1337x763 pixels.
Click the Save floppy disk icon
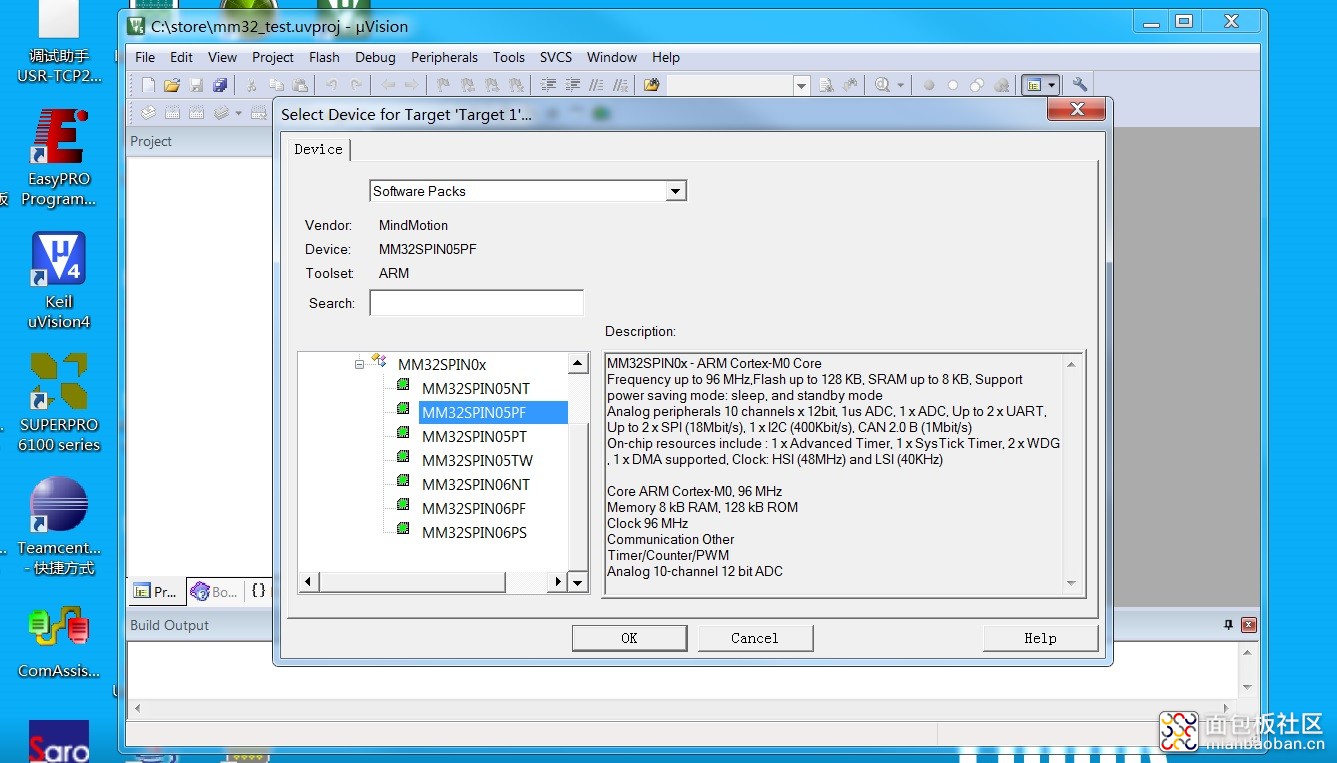click(196, 85)
